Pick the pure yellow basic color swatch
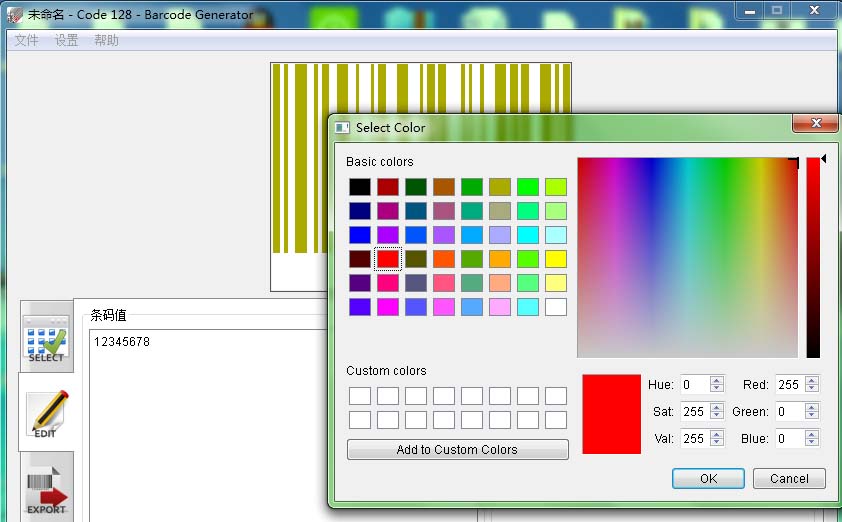 click(556, 259)
